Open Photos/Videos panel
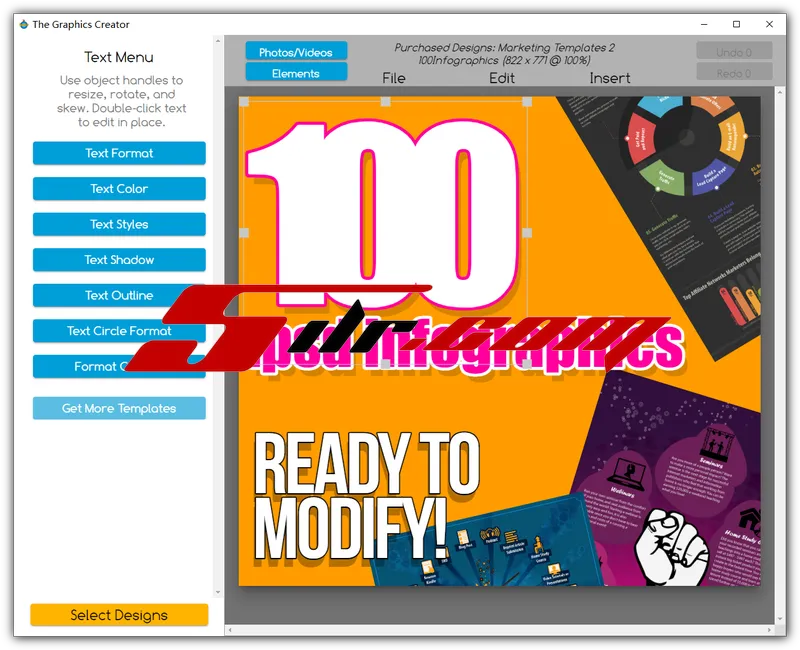Image resolution: width=800 pixels, height=650 pixels. 296,52
